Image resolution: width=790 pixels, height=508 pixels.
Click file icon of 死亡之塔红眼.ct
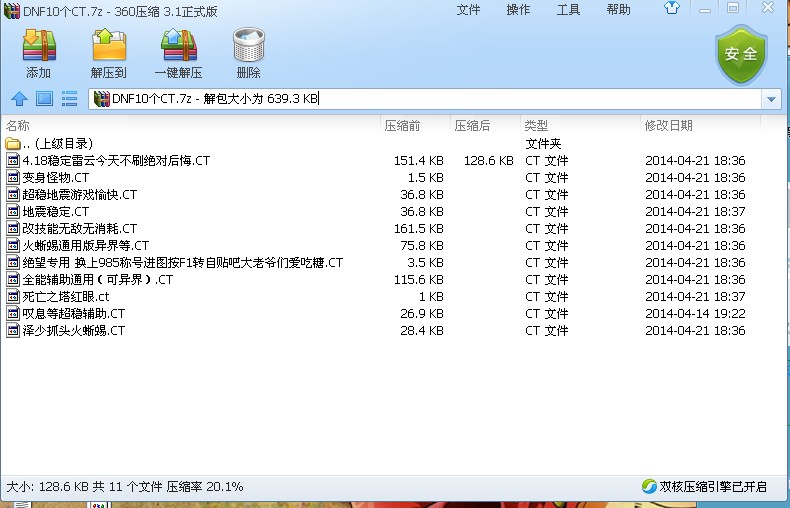13,296
